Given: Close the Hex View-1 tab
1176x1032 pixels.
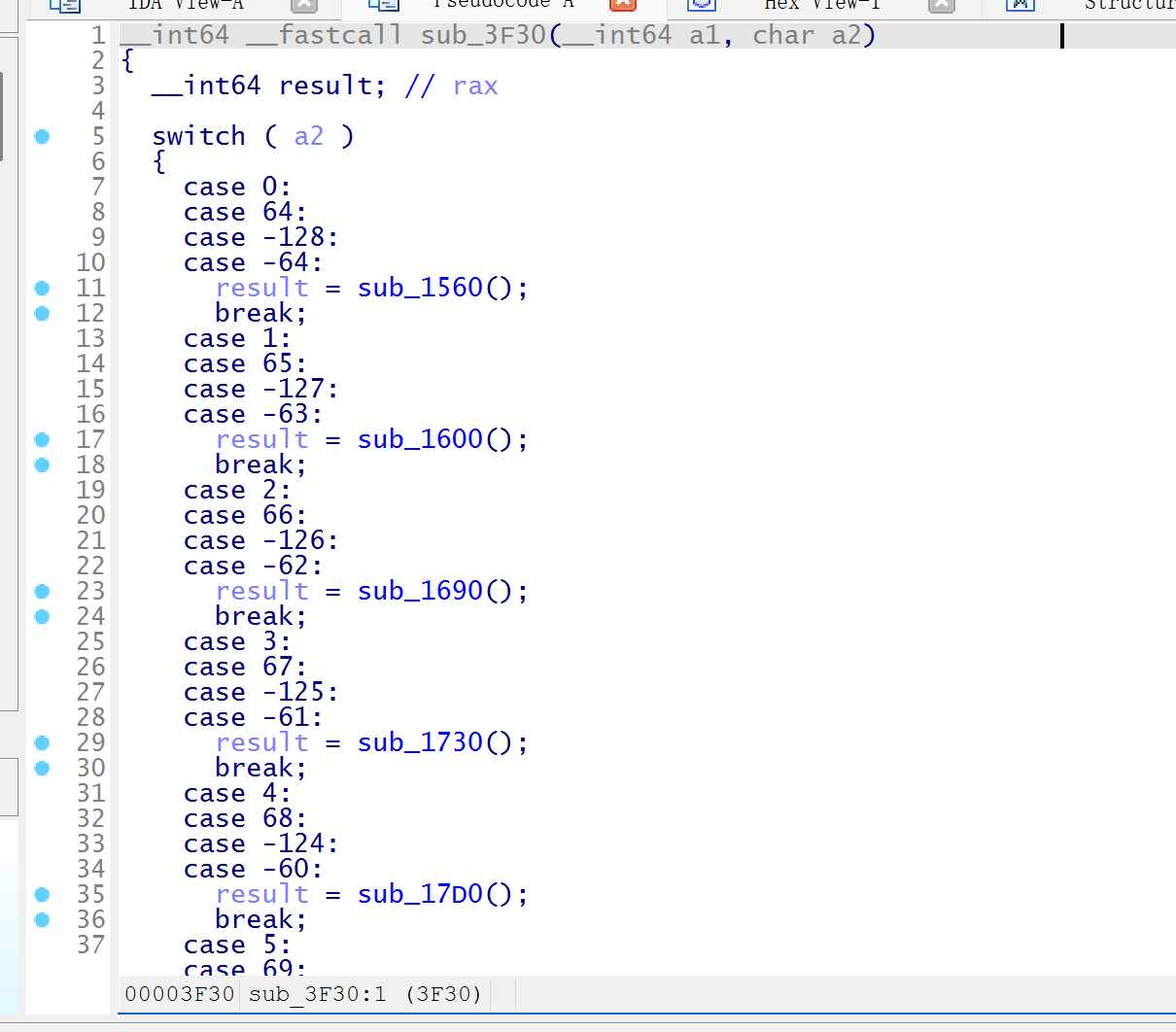Looking at the screenshot, I should (940, 5).
